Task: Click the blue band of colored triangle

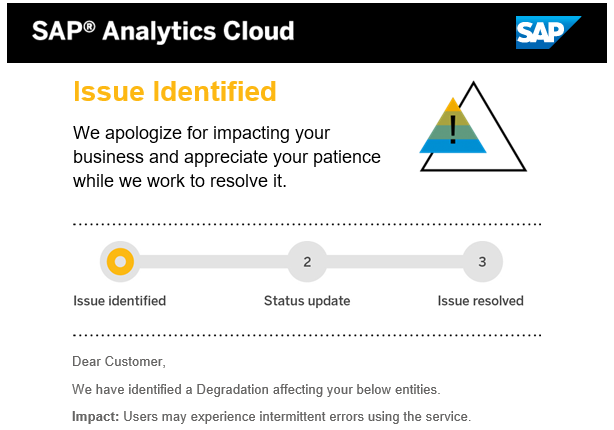Action: tap(453, 146)
